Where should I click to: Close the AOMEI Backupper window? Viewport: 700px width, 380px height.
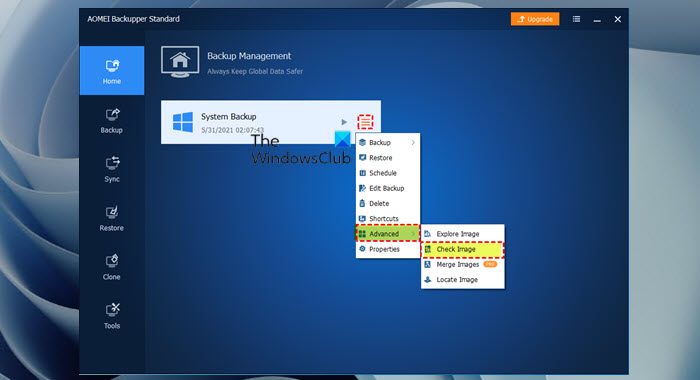point(617,19)
